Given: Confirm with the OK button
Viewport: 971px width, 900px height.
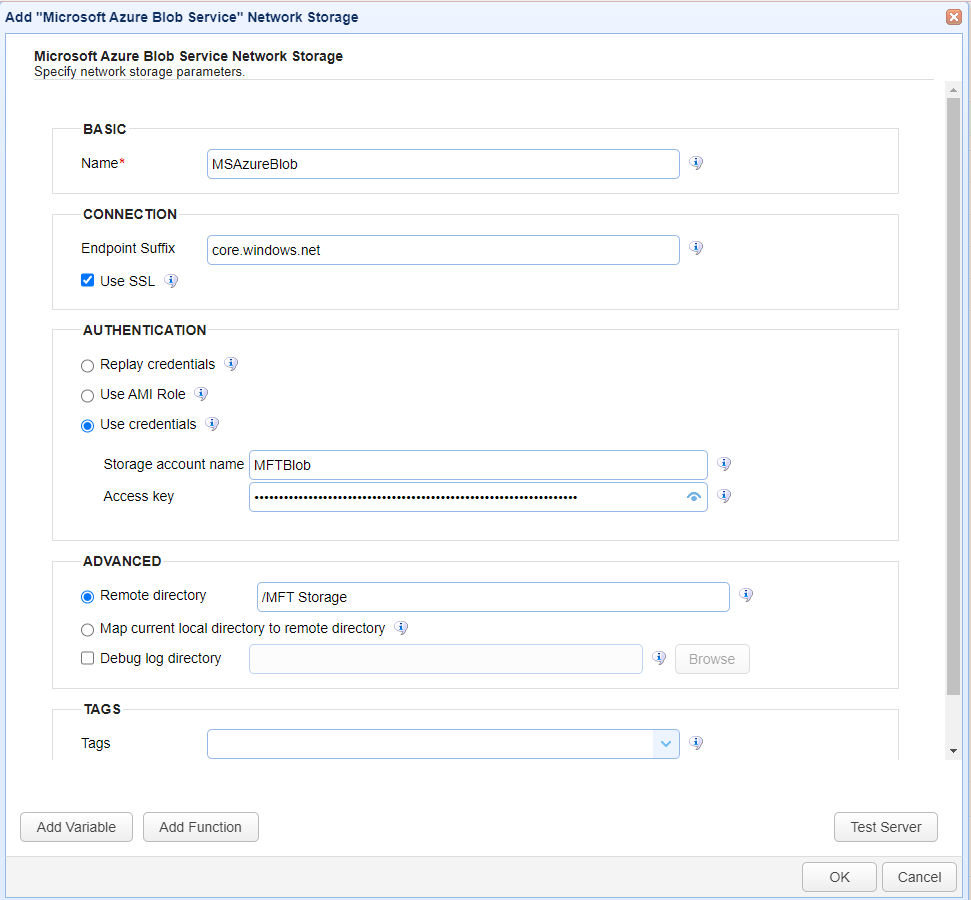Looking at the screenshot, I should (x=839, y=877).
